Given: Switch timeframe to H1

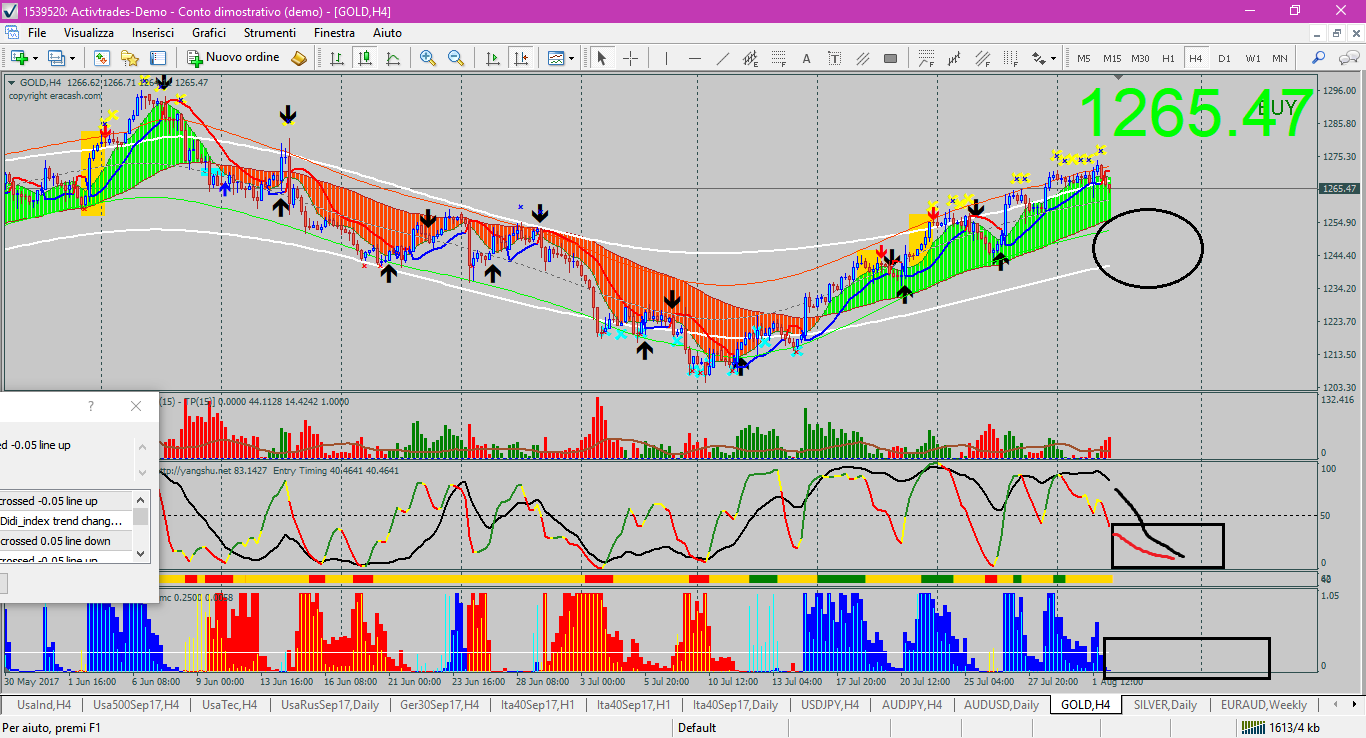Looking at the screenshot, I should tap(1168, 58).
